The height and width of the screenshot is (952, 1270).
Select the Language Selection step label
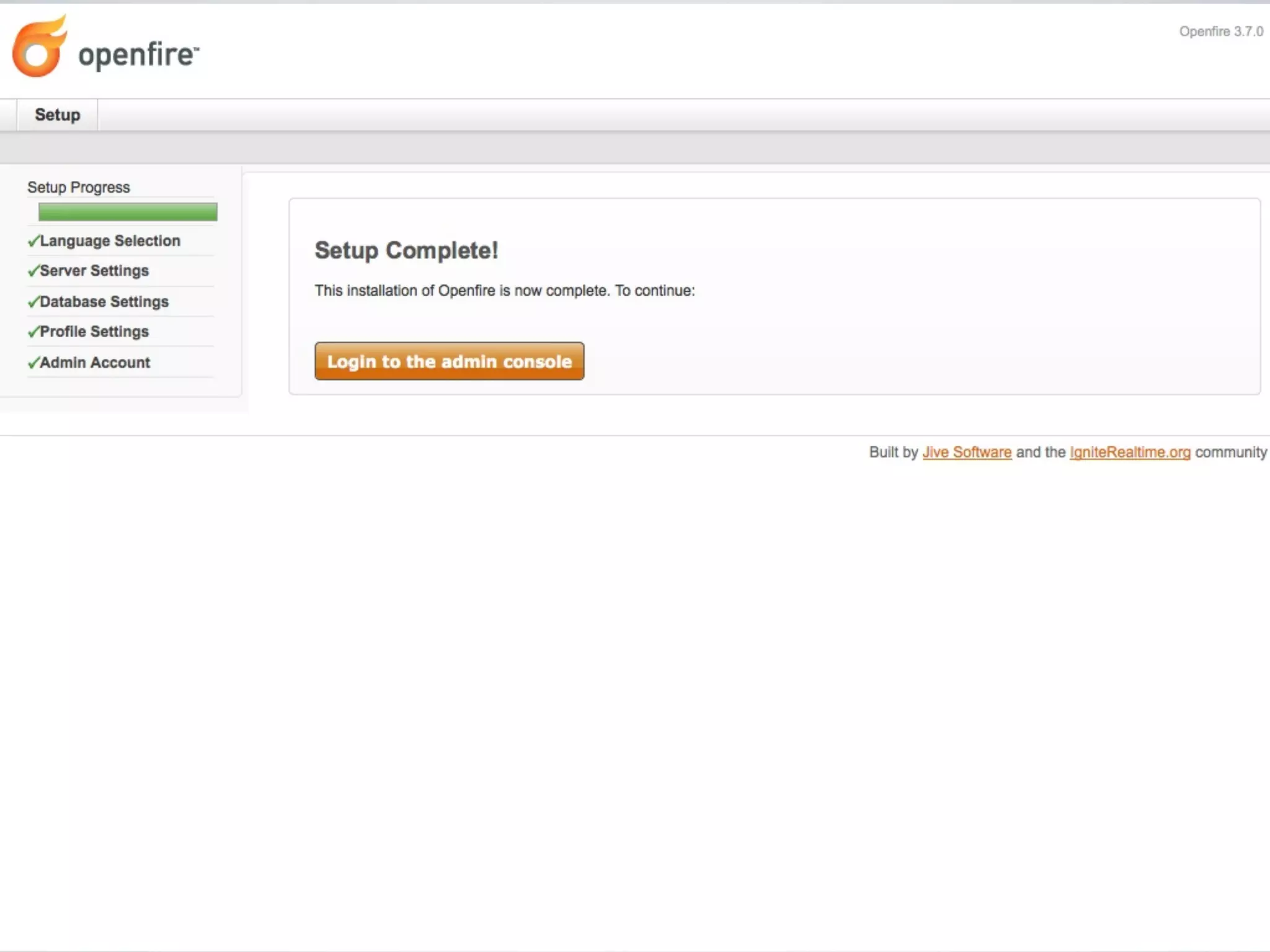110,241
